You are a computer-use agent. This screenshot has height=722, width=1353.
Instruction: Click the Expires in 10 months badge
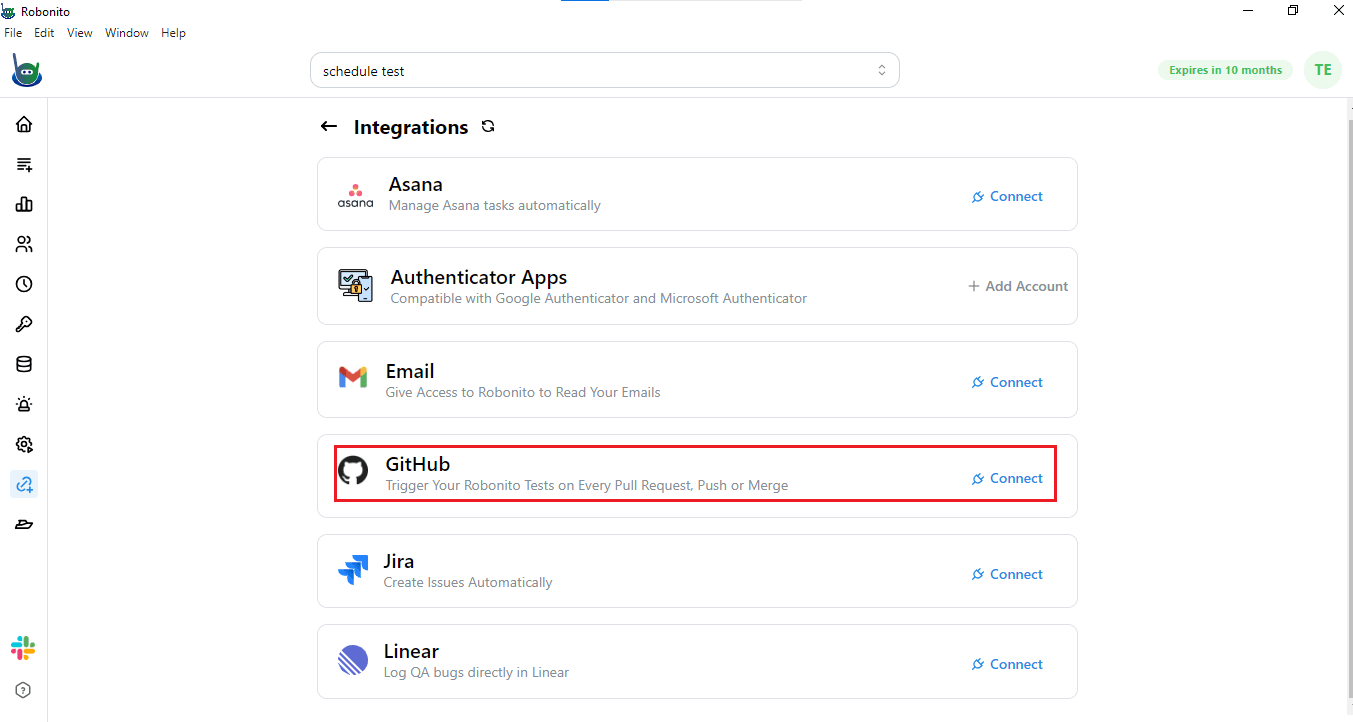click(1225, 70)
